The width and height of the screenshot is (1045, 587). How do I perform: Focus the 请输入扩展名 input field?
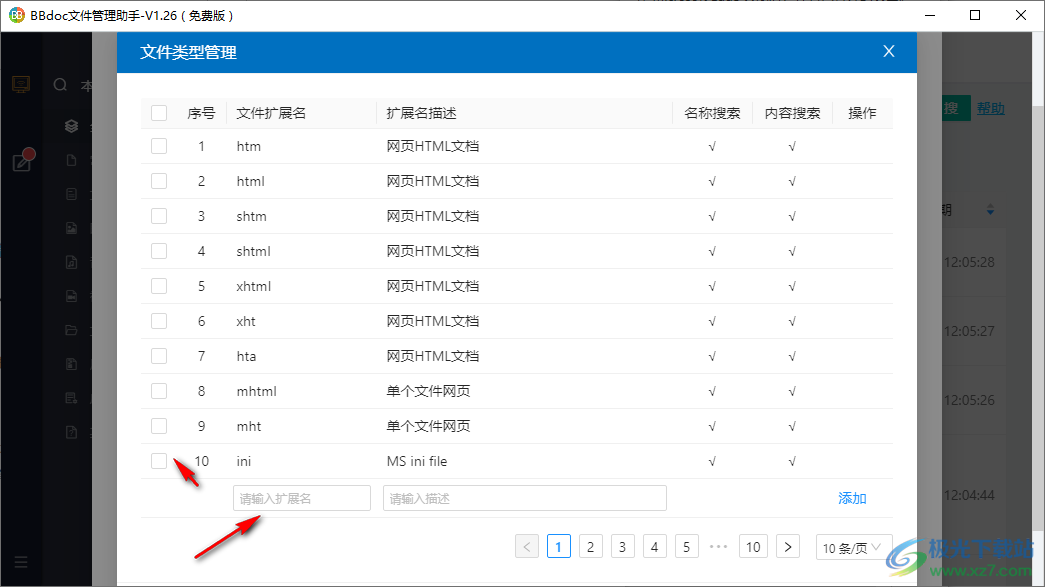click(x=302, y=498)
